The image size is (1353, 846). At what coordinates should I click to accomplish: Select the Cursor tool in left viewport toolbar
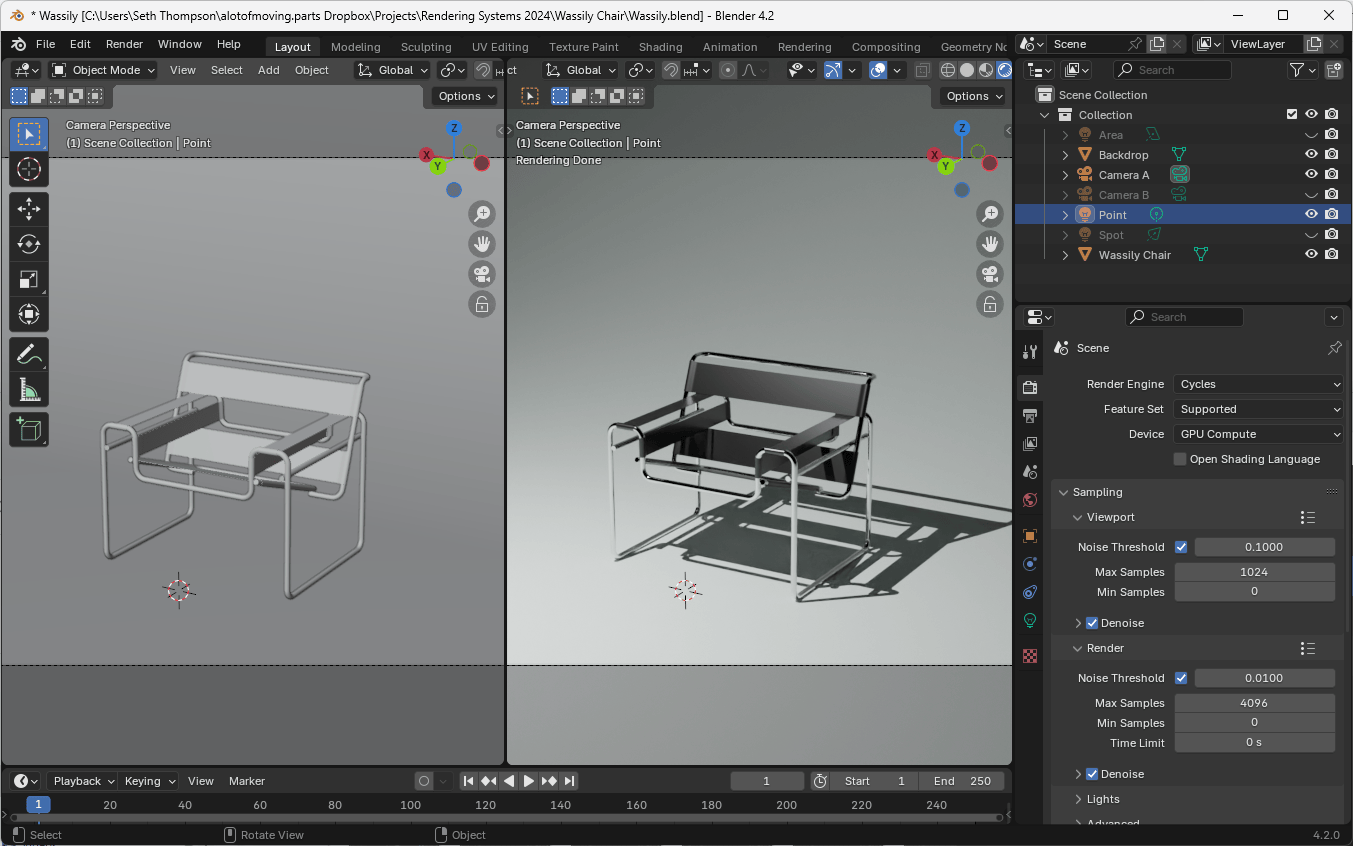(x=29, y=168)
